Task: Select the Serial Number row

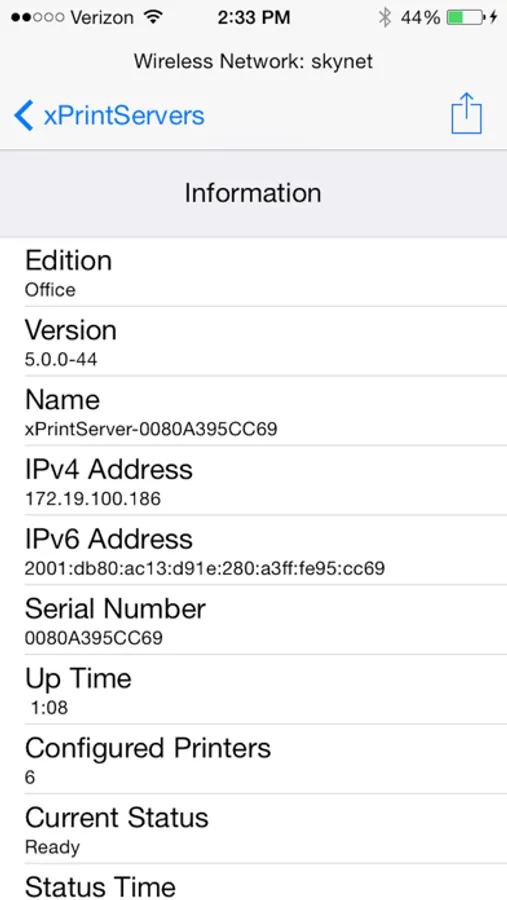Action: click(x=253, y=620)
